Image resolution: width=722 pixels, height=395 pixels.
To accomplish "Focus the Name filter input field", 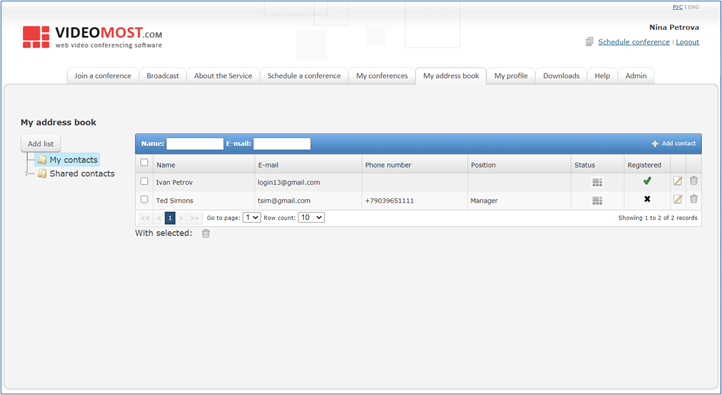I will point(195,144).
